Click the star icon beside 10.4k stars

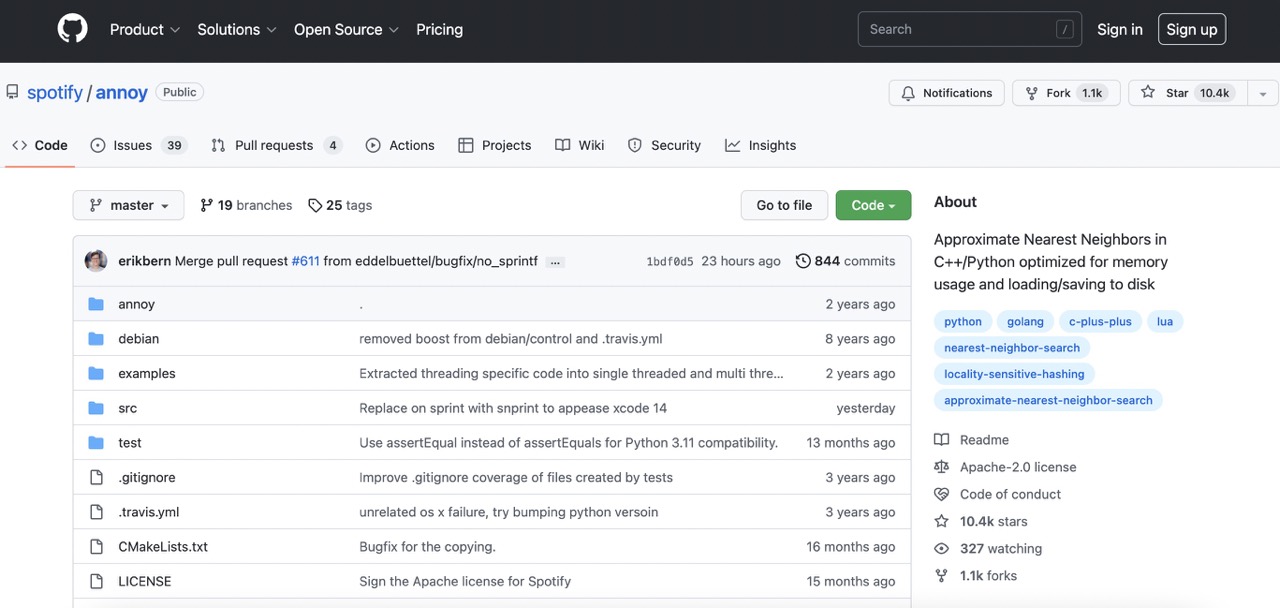[x=941, y=521]
